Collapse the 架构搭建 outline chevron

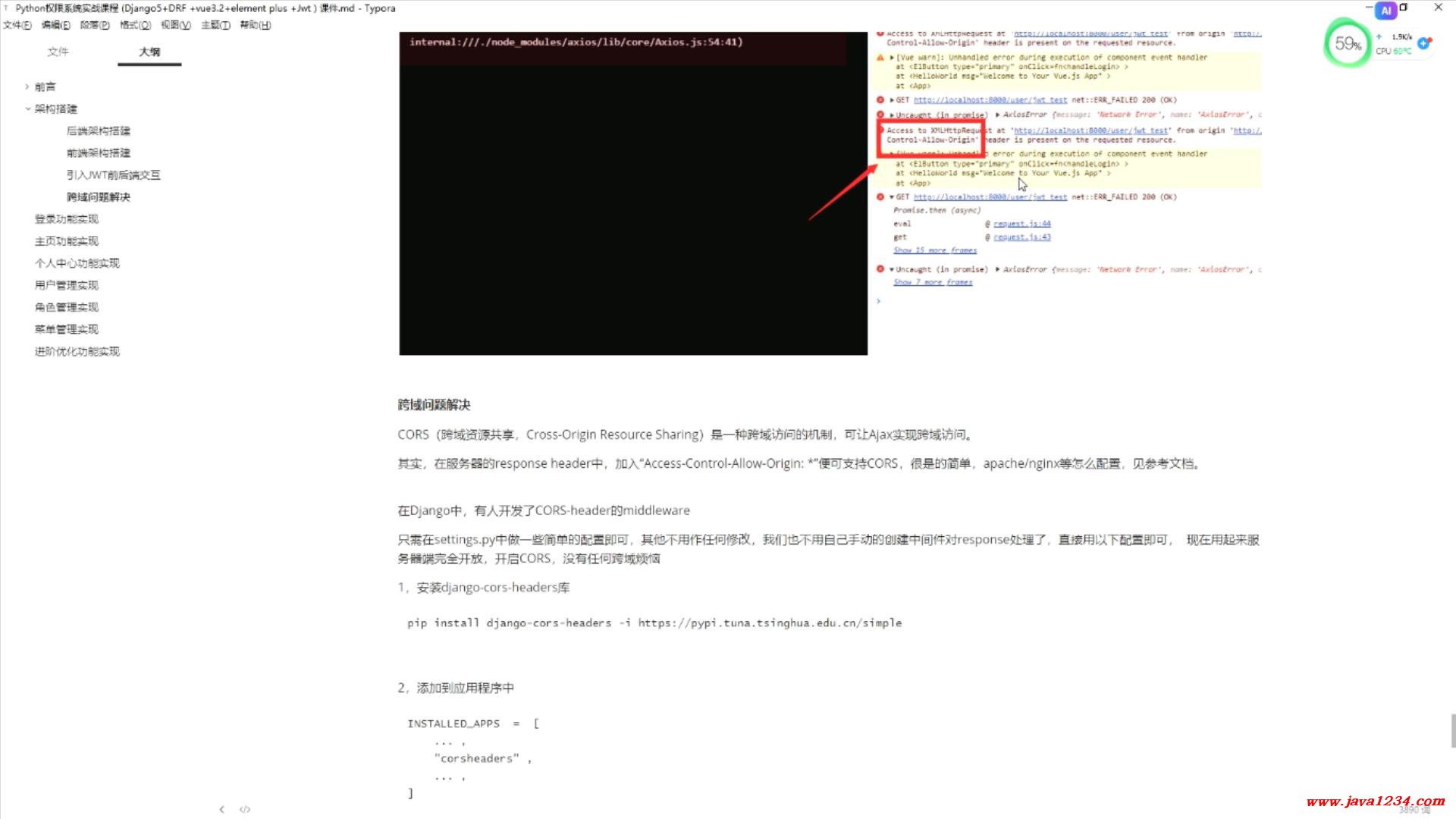point(27,108)
